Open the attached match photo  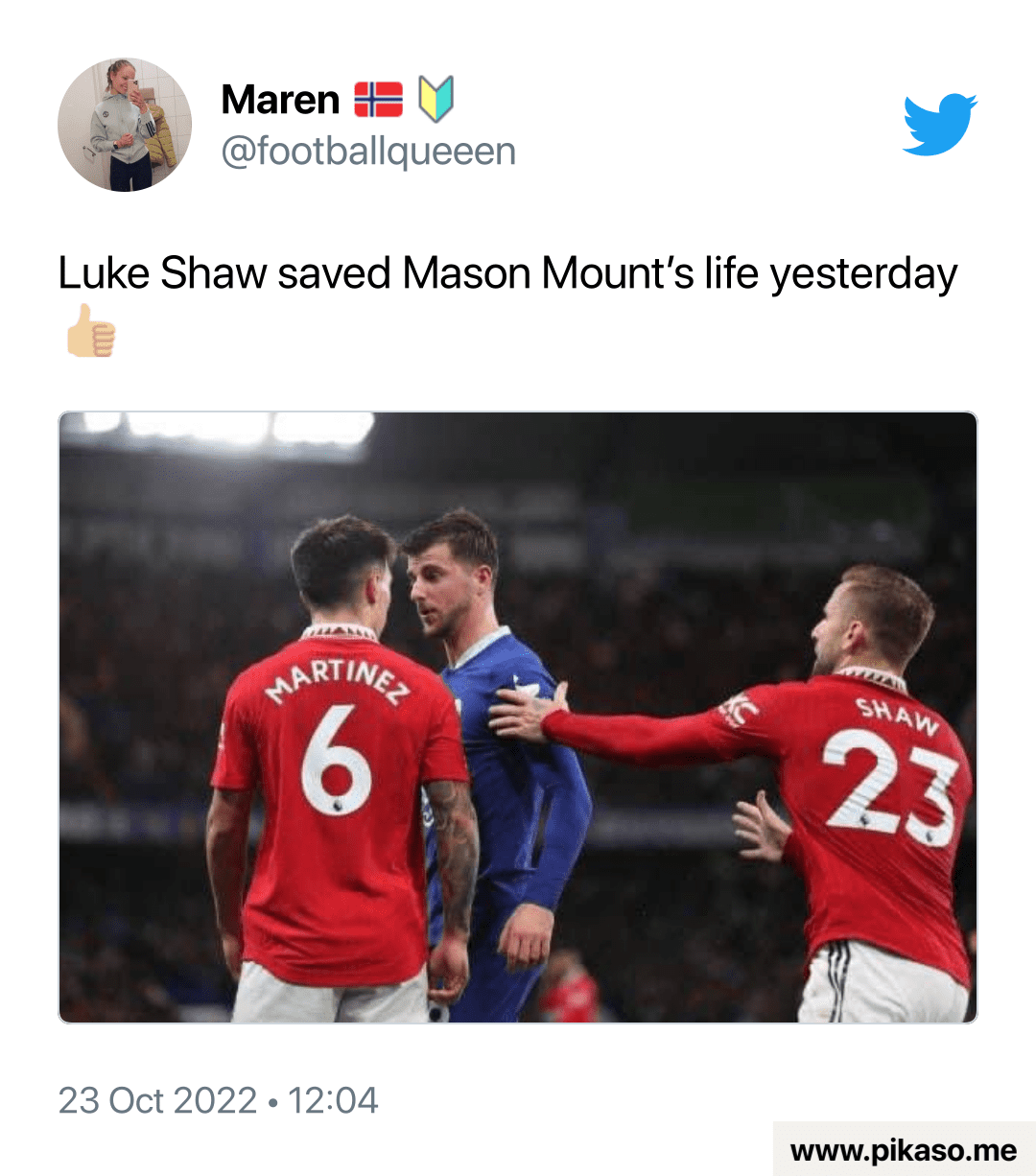coord(518,717)
